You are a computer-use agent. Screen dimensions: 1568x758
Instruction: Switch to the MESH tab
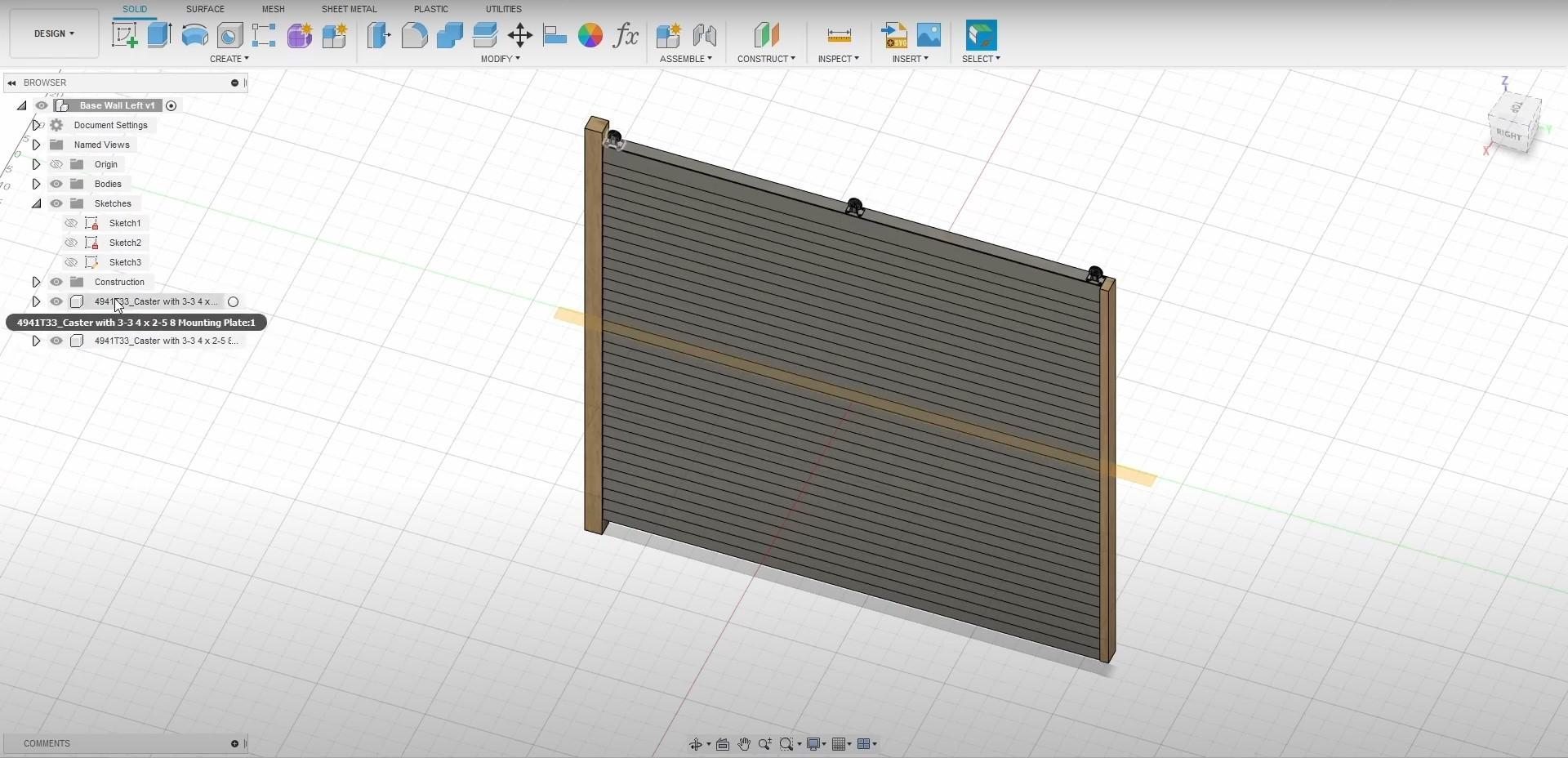tap(273, 9)
